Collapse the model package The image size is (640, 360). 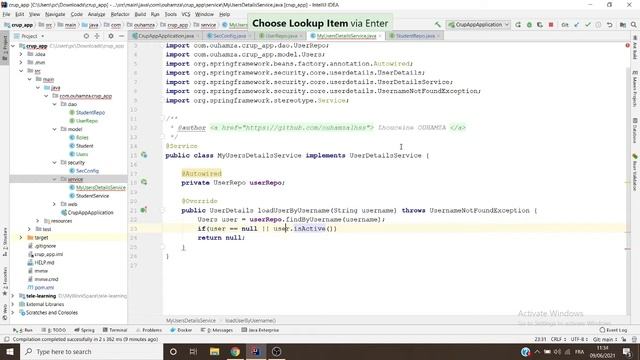coord(54,129)
